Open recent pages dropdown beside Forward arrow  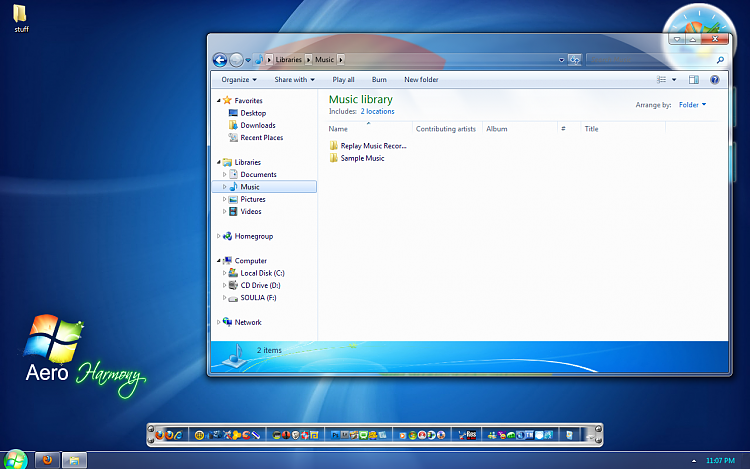tap(248, 60)
